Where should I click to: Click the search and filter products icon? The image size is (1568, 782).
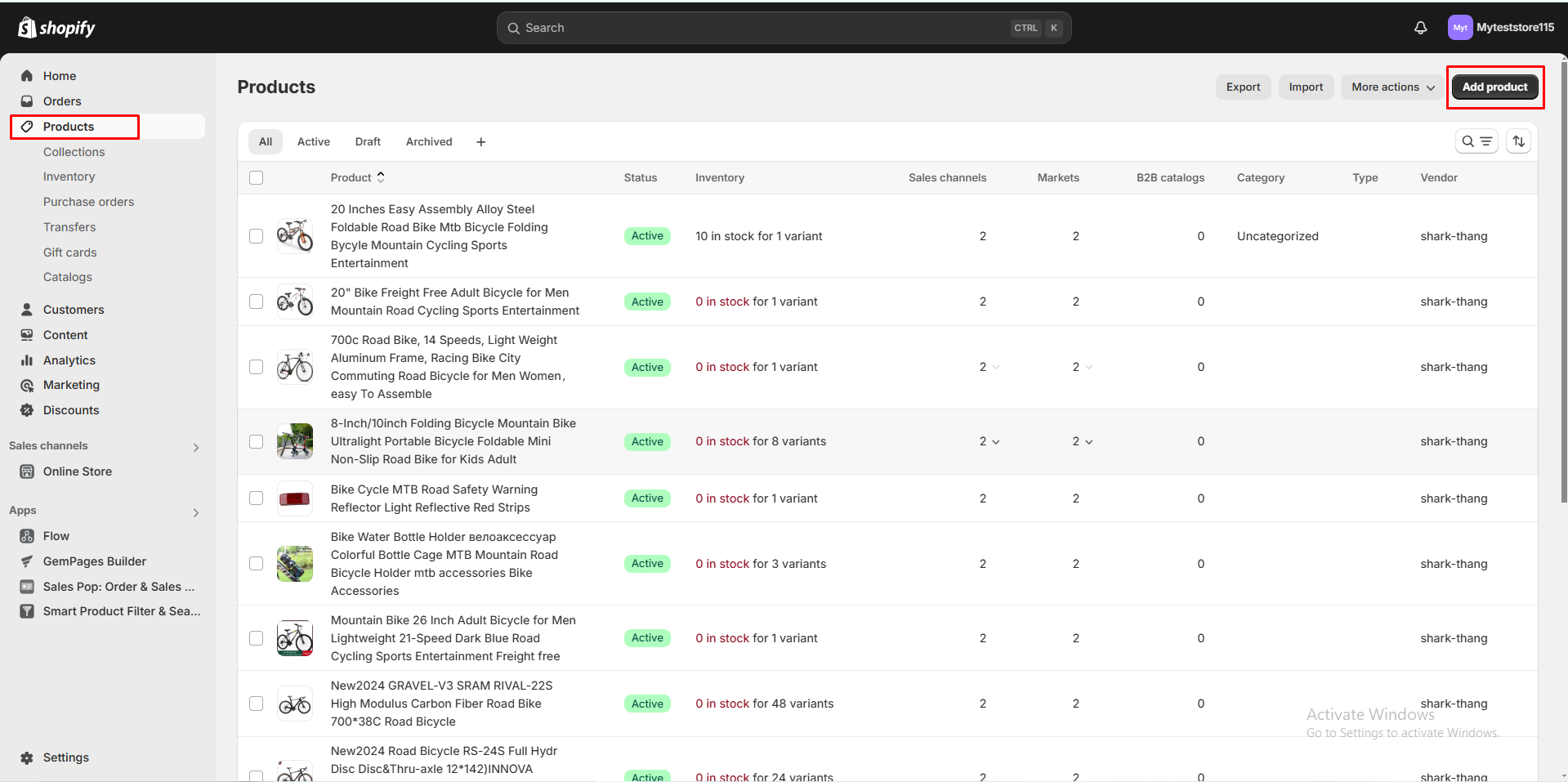coord(1476,141)
